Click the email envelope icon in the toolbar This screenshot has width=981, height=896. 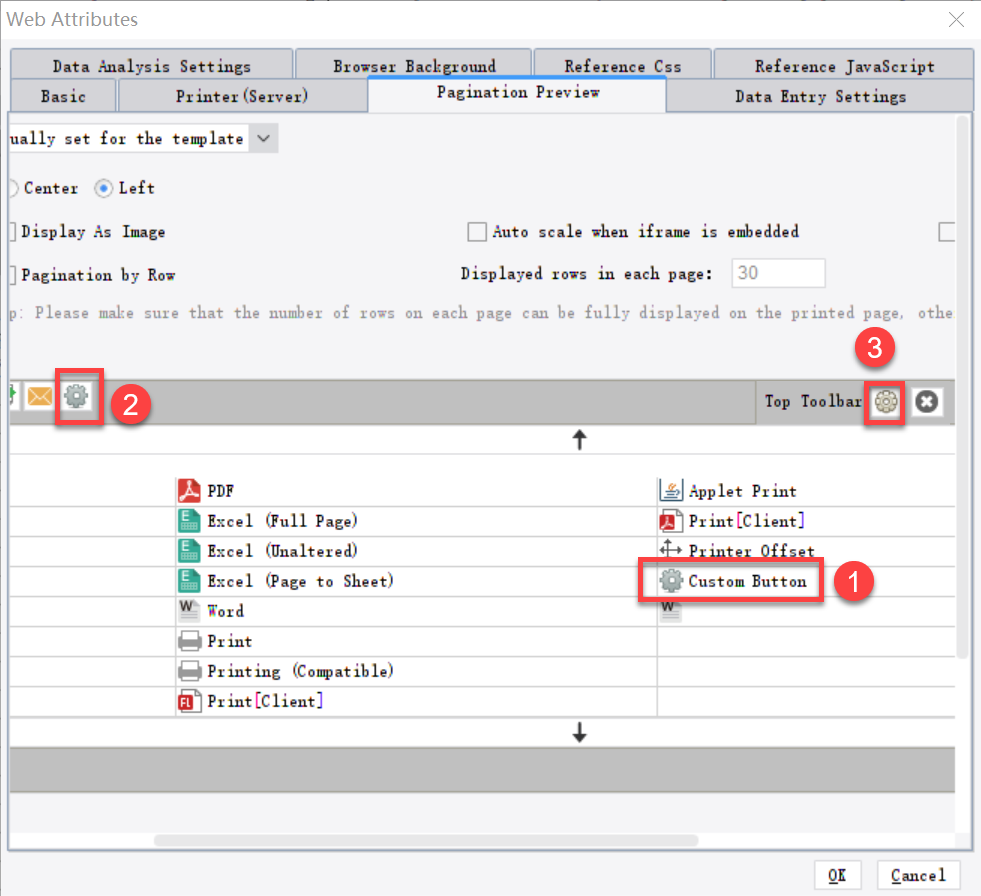point(40,395)
